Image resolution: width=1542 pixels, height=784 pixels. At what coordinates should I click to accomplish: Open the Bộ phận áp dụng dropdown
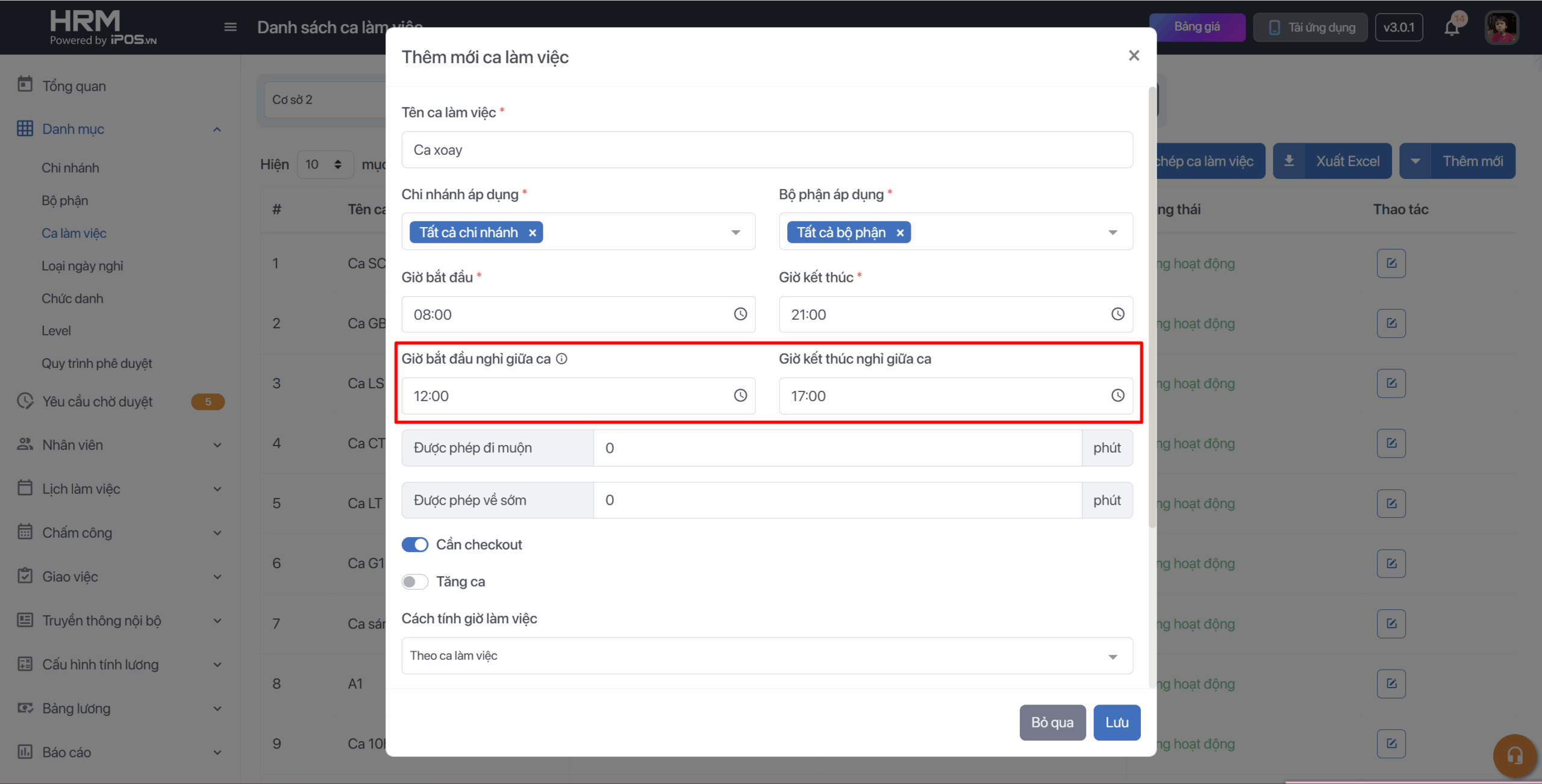1113,232
